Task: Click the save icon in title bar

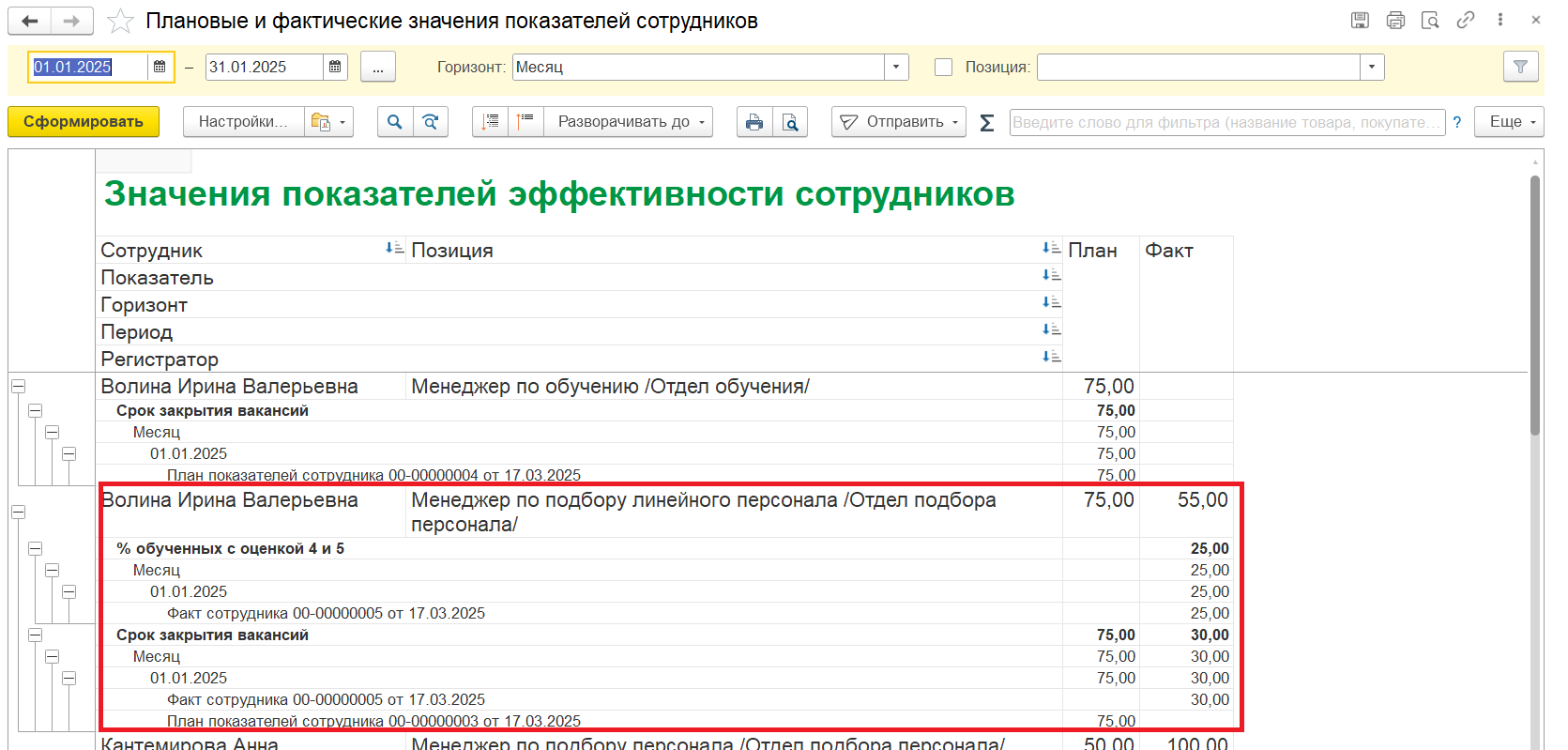Action: 1360,20
